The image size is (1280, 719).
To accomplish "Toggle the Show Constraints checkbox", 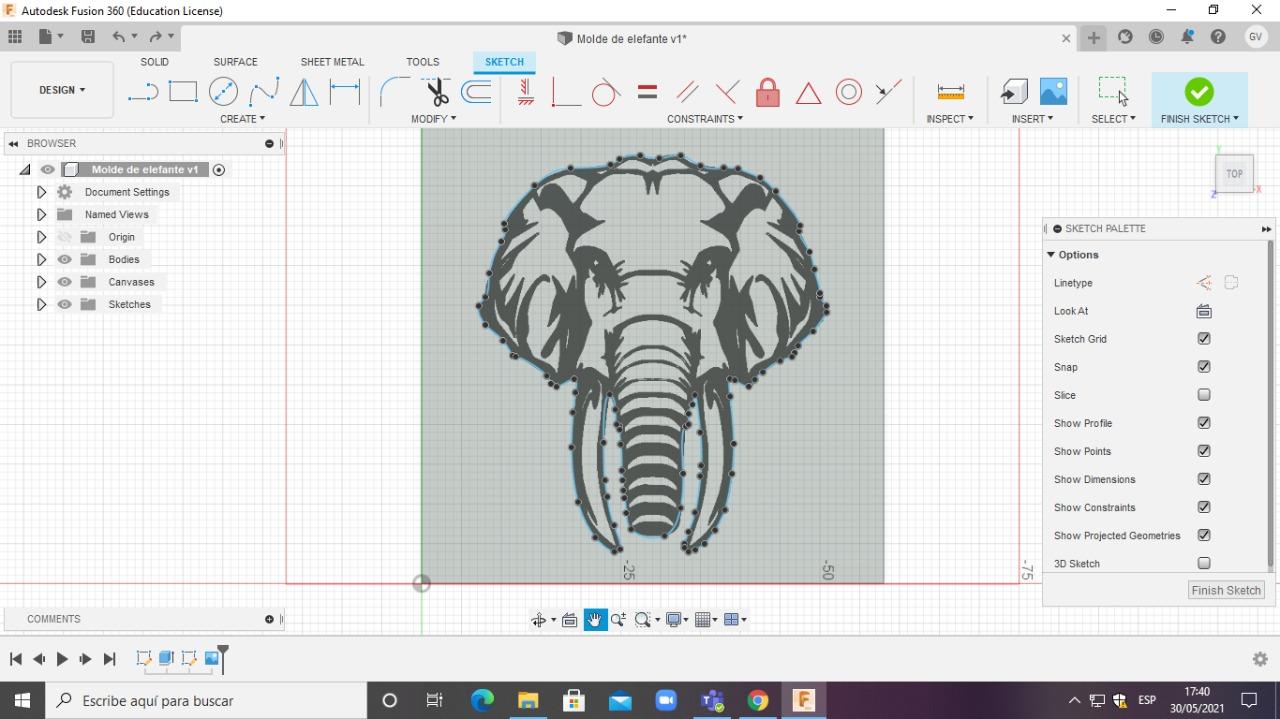I will [x=1204, y=507].
